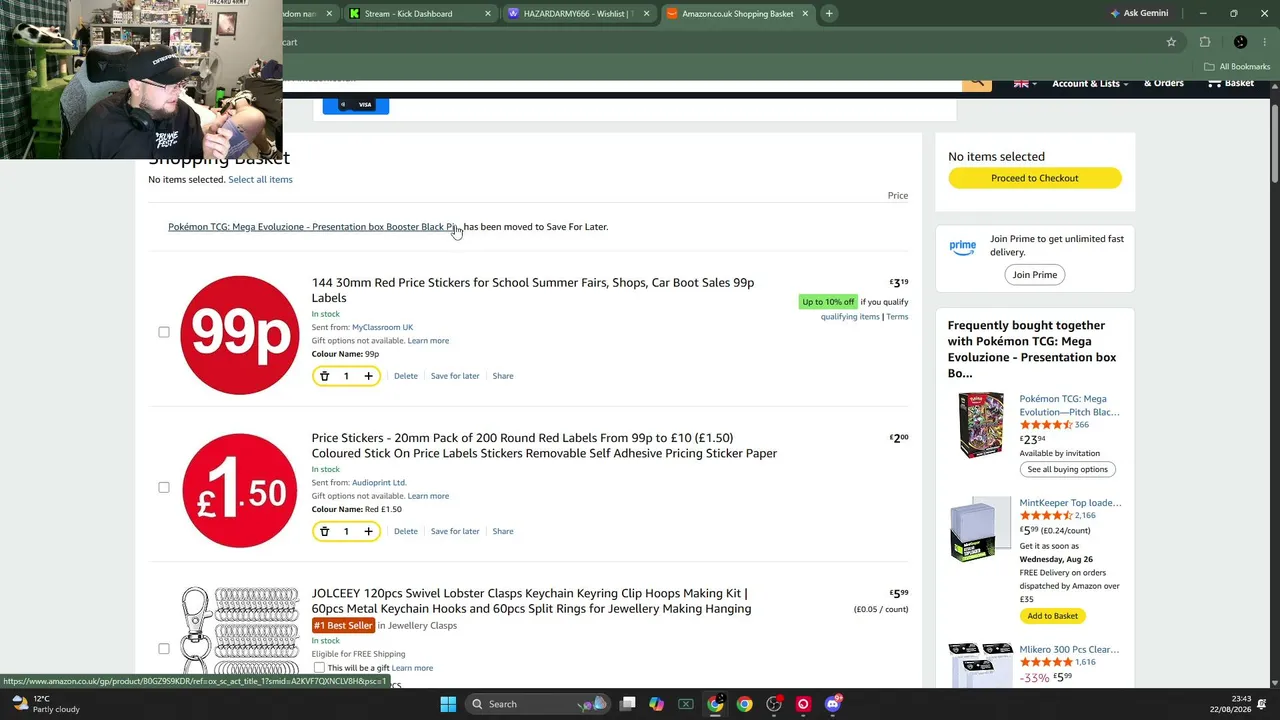Click the 99p sticker product thumbnail
The image size is (1280, 720).
tap(240, 335)
